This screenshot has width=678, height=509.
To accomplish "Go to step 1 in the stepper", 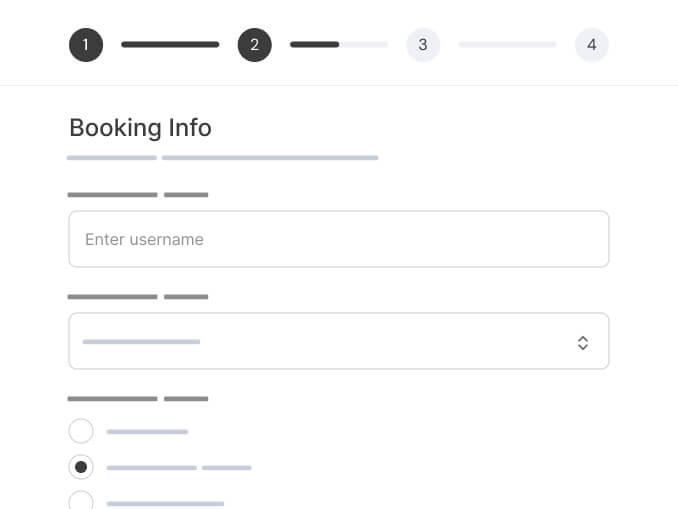I will tap(86, 45).
